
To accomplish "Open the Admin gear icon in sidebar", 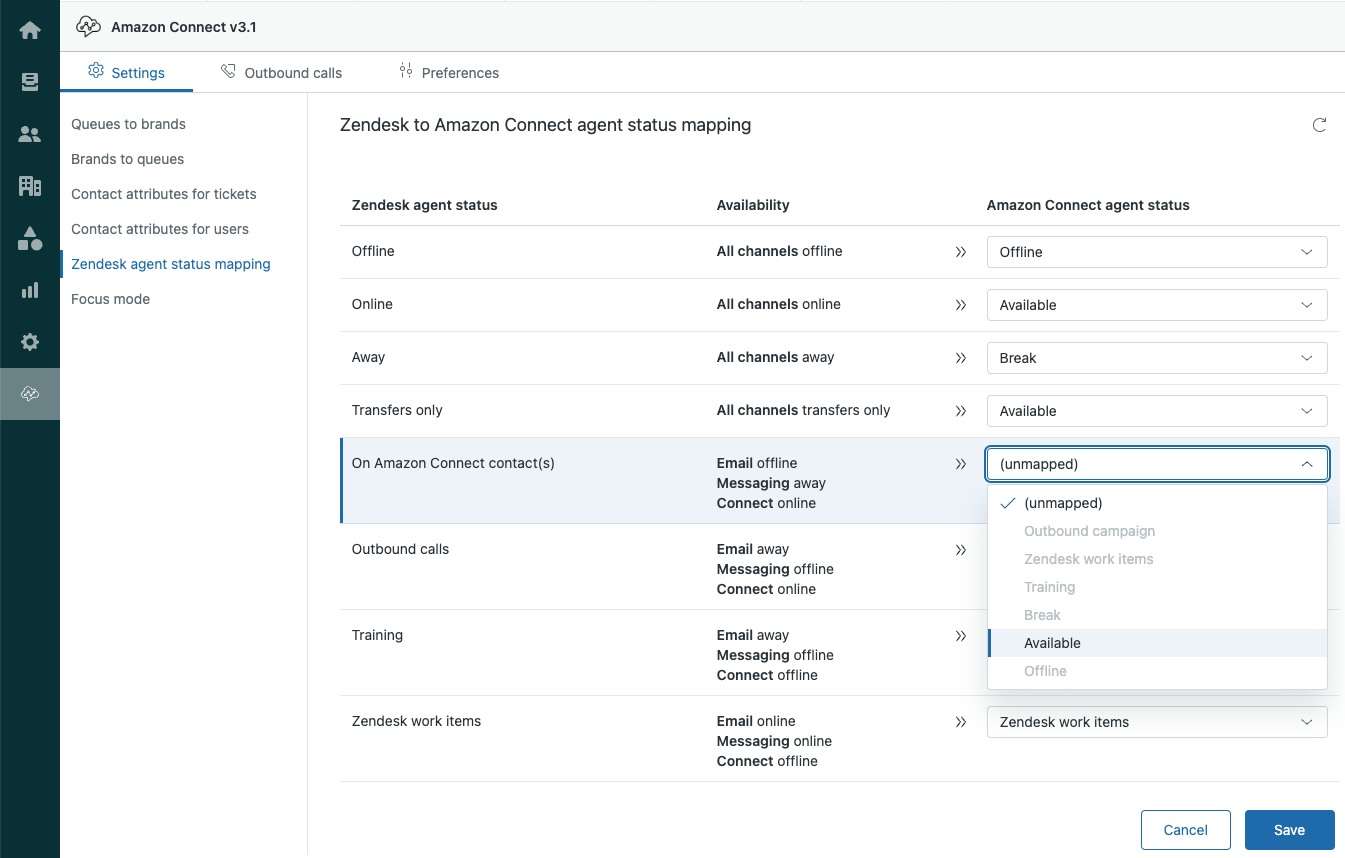I will pos(30,342).
